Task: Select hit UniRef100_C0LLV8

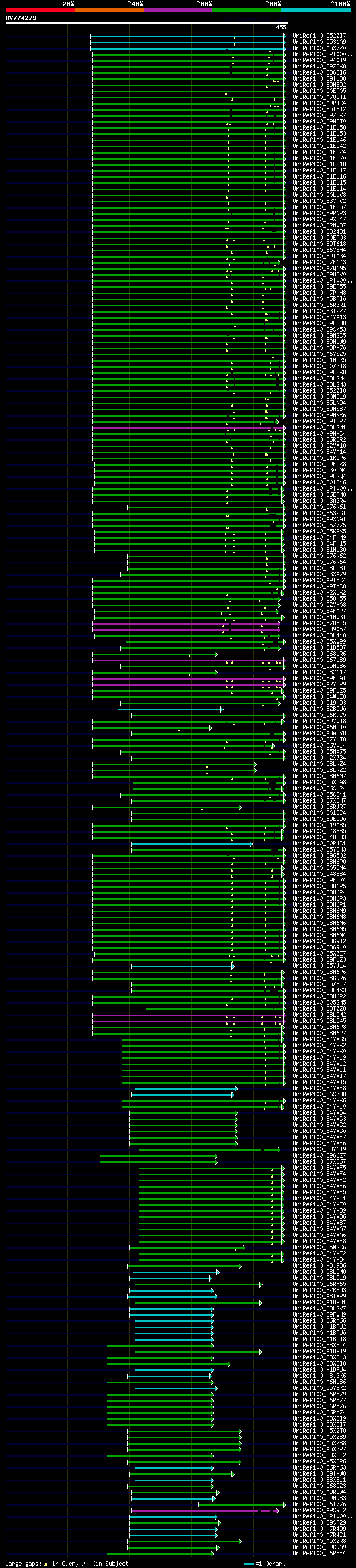Action: [x=319, y=195]
